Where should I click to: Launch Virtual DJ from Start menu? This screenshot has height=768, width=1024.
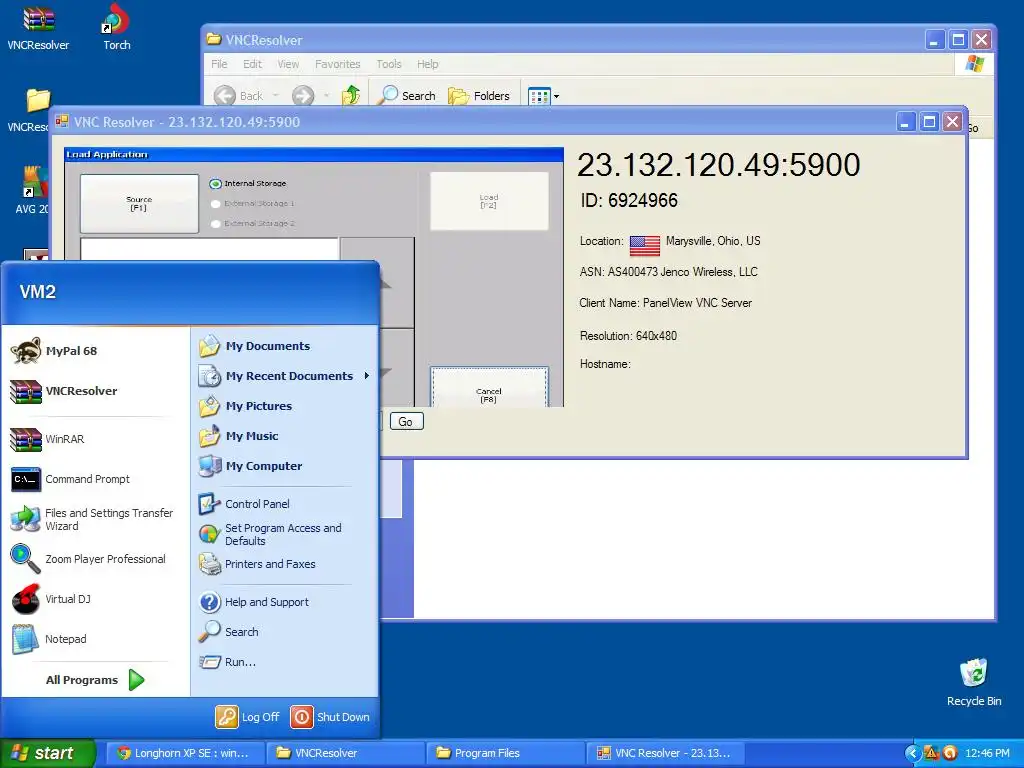[x=51, y=599]
